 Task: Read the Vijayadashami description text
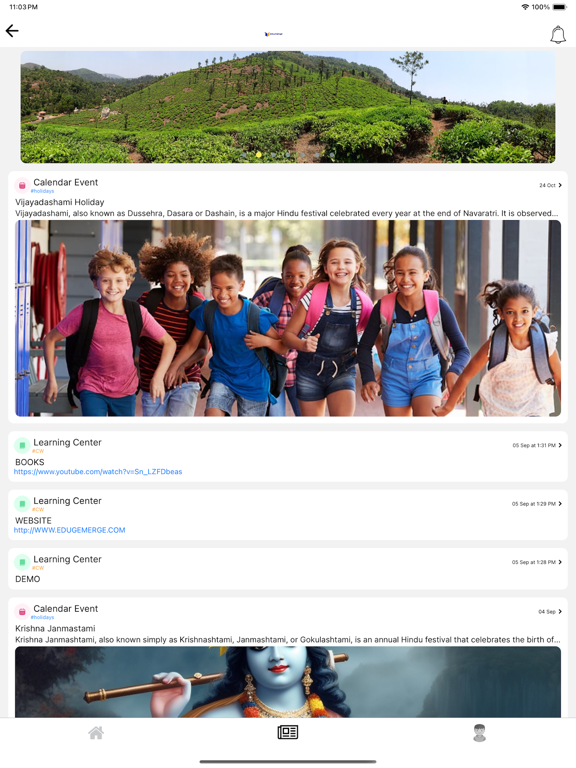(x=287, y=213)
